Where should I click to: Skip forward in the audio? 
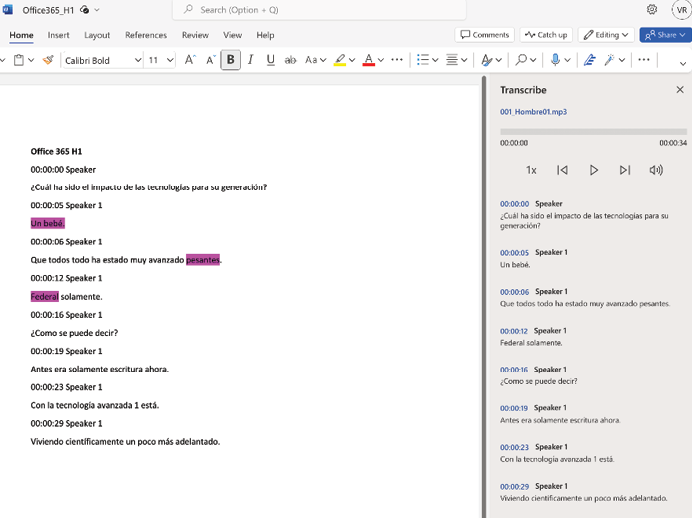tap(625, 170)
